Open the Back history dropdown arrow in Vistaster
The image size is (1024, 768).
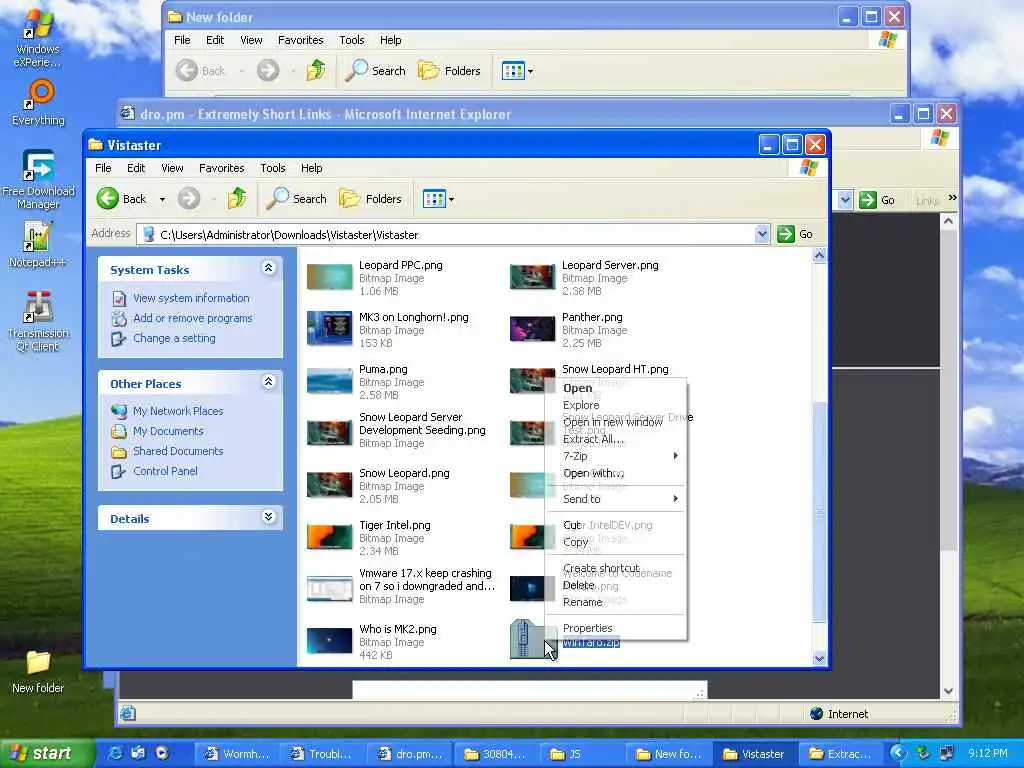162,199
